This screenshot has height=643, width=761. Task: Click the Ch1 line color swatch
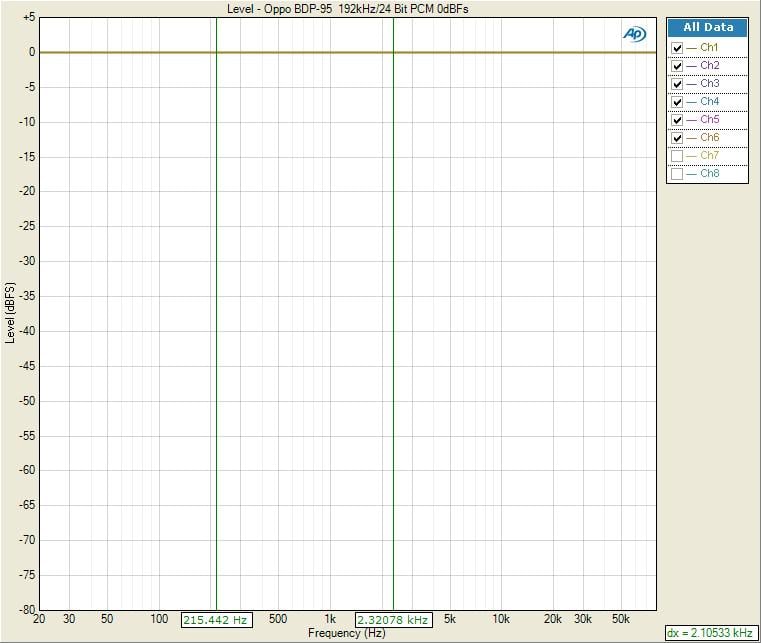click(691, 49)
